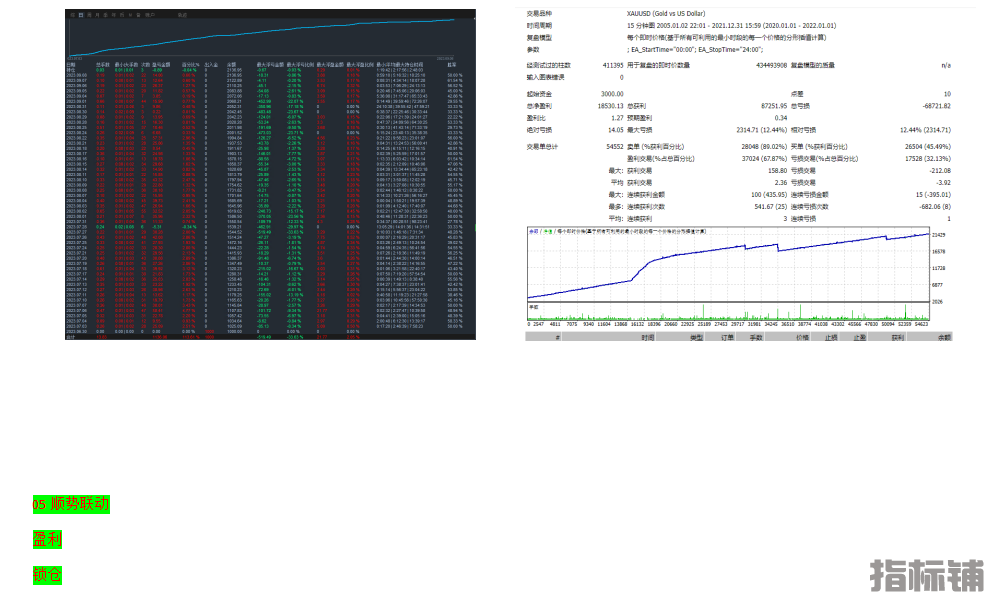Image resolution: width=998 pixels, height=600 pixels.
Task: Select the 月 period tab in the dark panel
Action: point(97,15)
